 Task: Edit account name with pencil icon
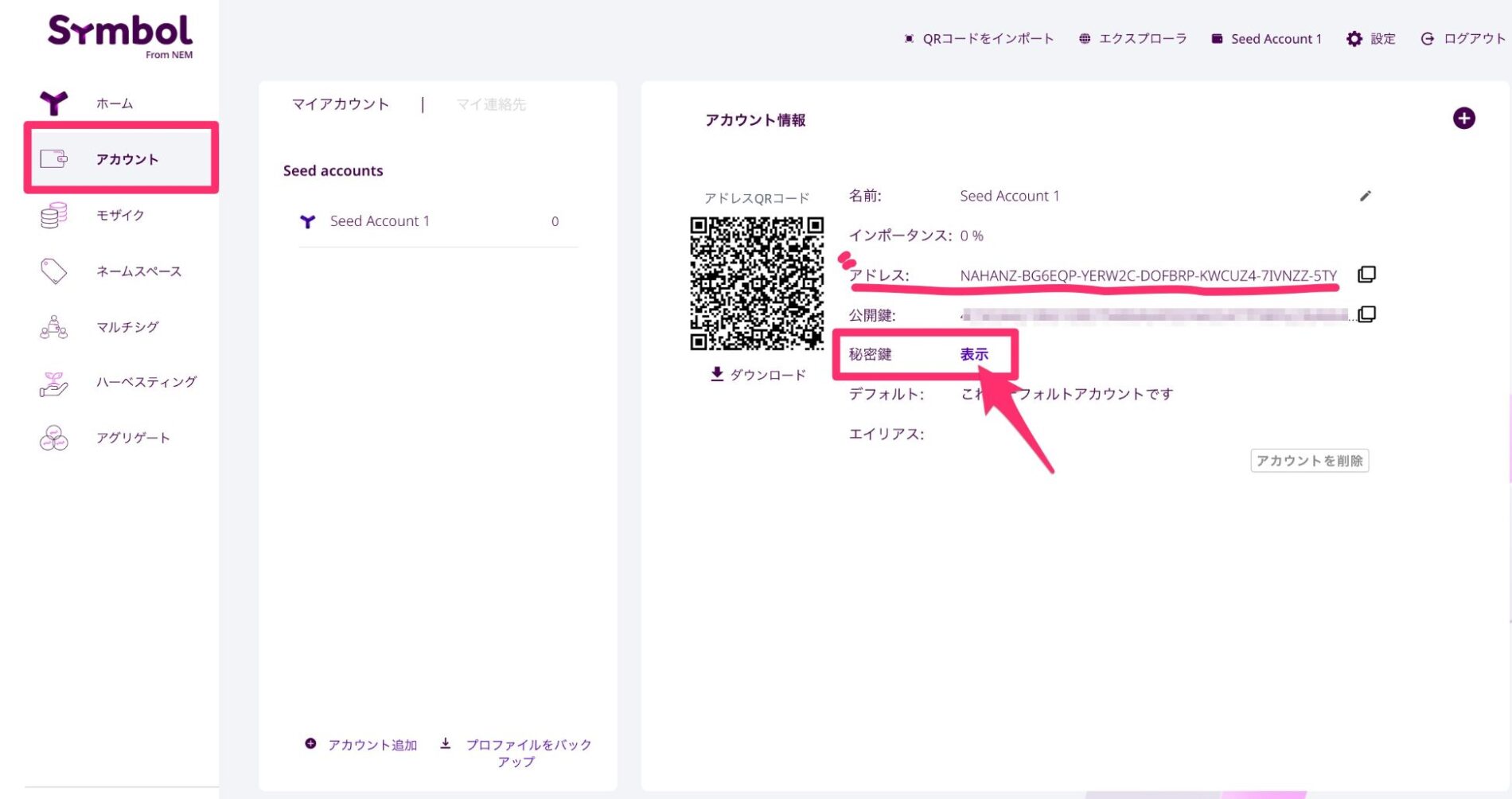pyautogui.click(x=1366, y=196)
